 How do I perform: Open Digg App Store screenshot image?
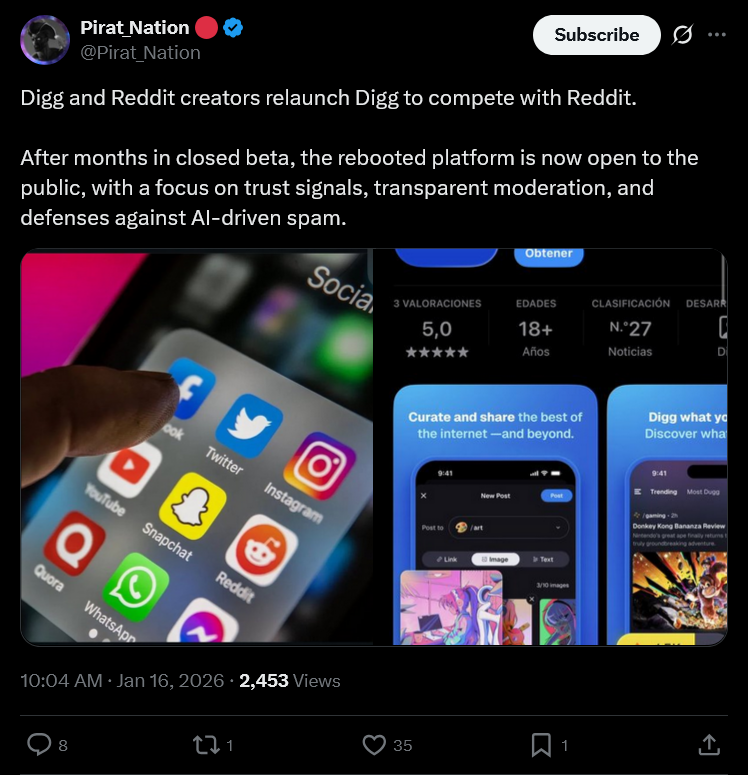pos(551,447)
